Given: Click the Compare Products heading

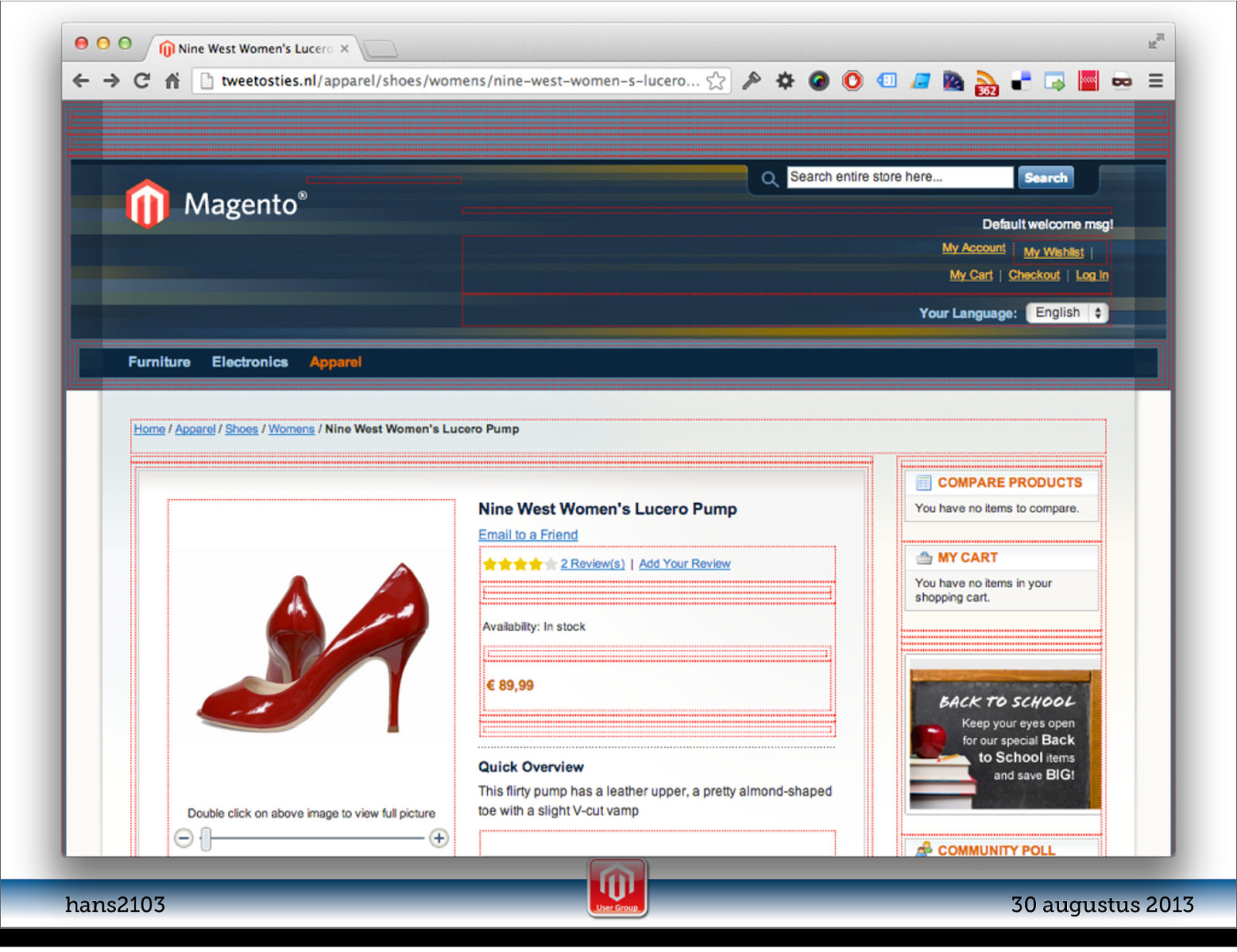Looking at the screenshot, I should (1010, 483).
